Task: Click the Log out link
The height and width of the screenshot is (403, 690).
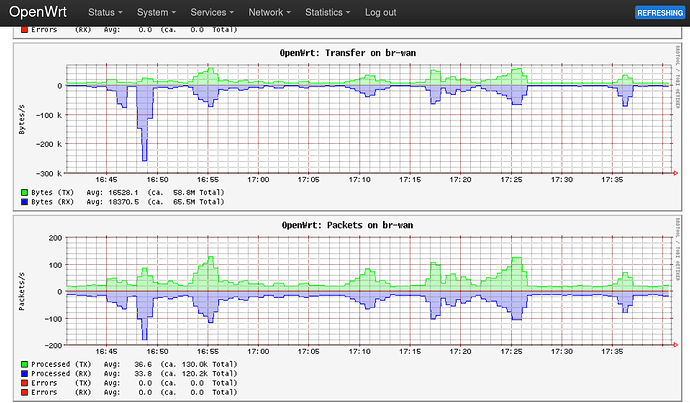Action: point(381,13)
